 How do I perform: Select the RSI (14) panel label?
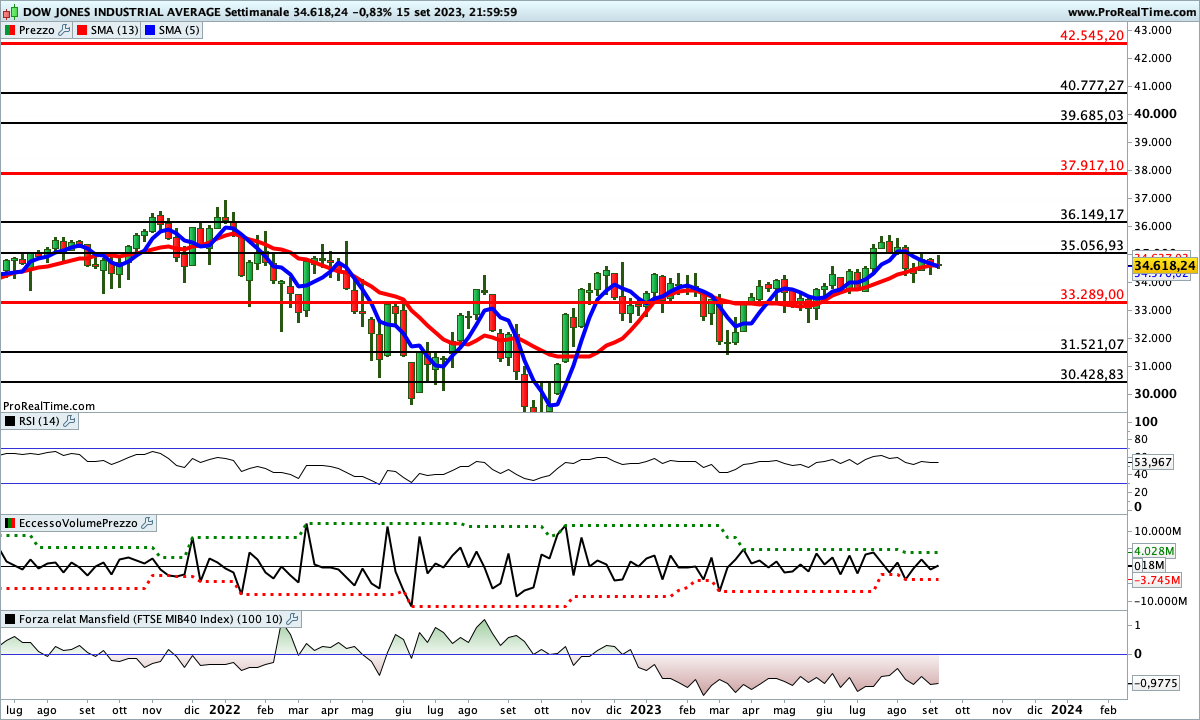click(40, 421)
